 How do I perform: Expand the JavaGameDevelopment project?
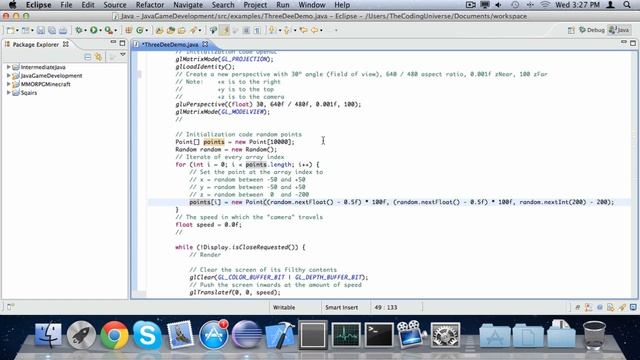pos(9,76)
